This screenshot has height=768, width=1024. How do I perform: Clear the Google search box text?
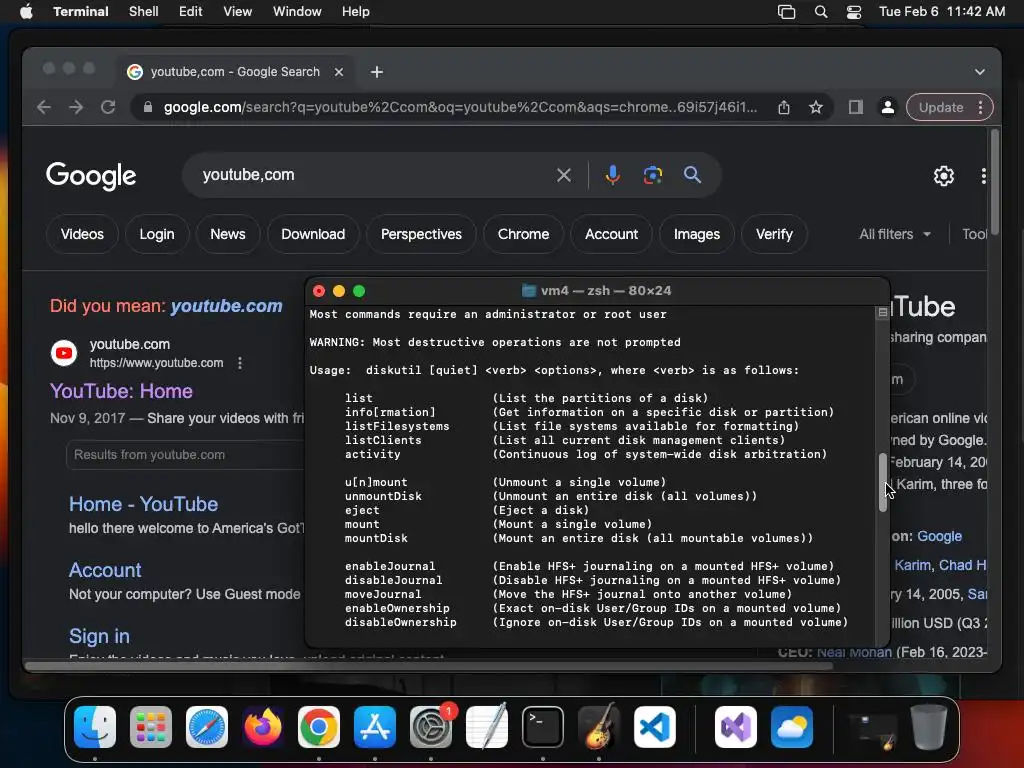coord(564,175)
